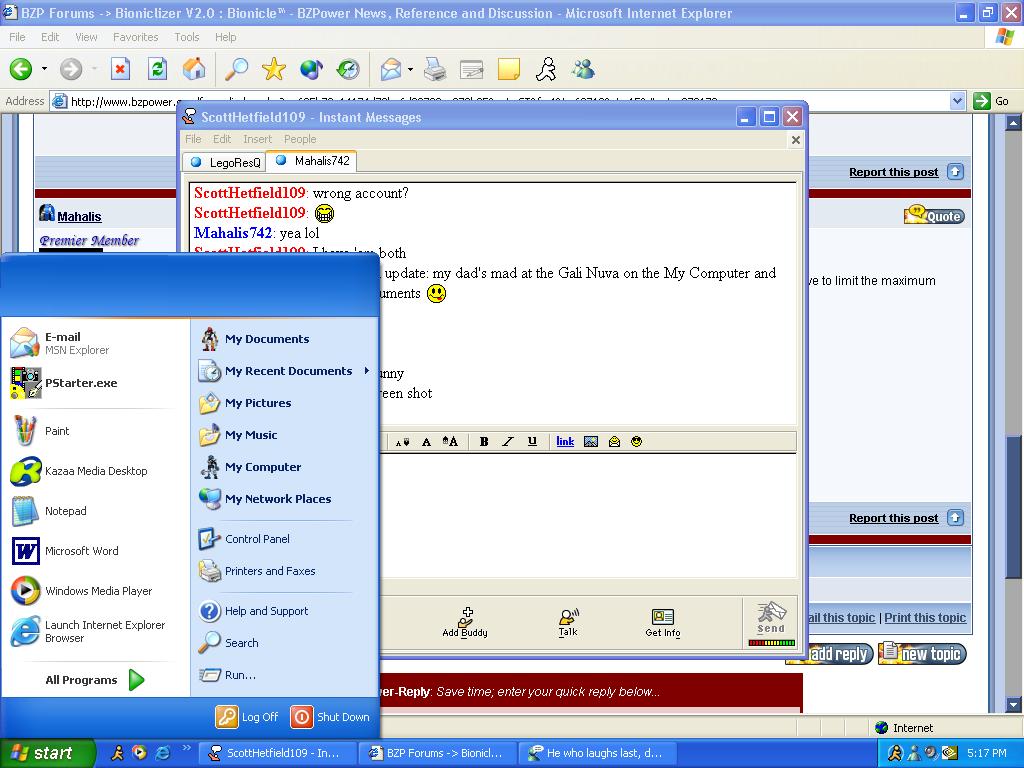Open the IE Search magnifier
1024x768 pixels.
(x=236, y=69)
